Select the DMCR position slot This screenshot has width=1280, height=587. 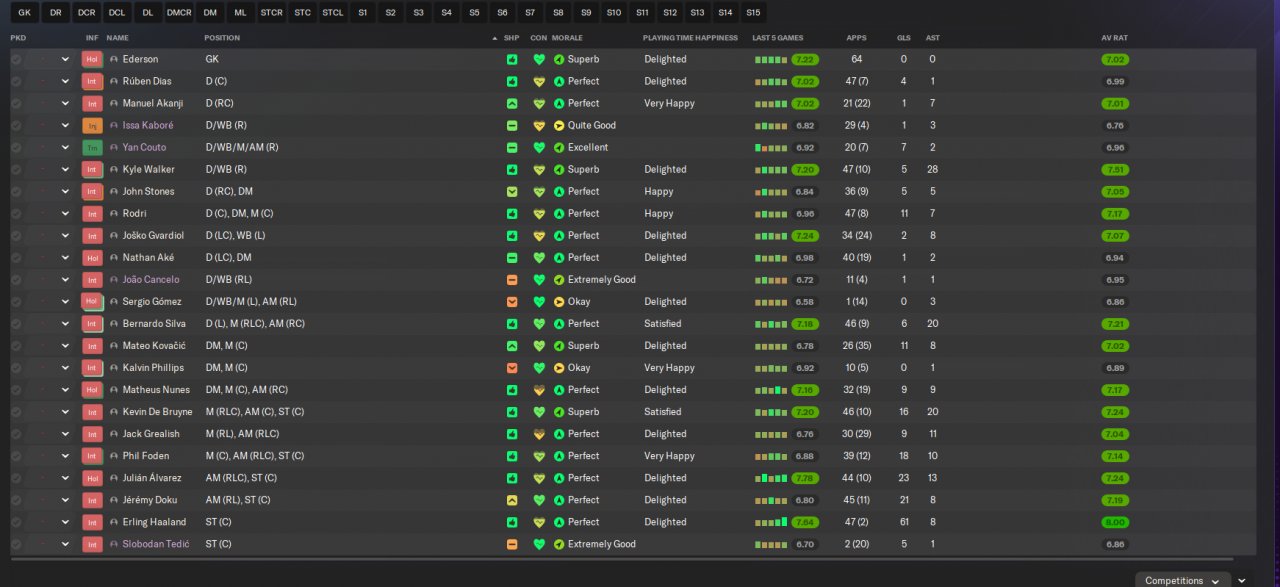coord(179,13)
